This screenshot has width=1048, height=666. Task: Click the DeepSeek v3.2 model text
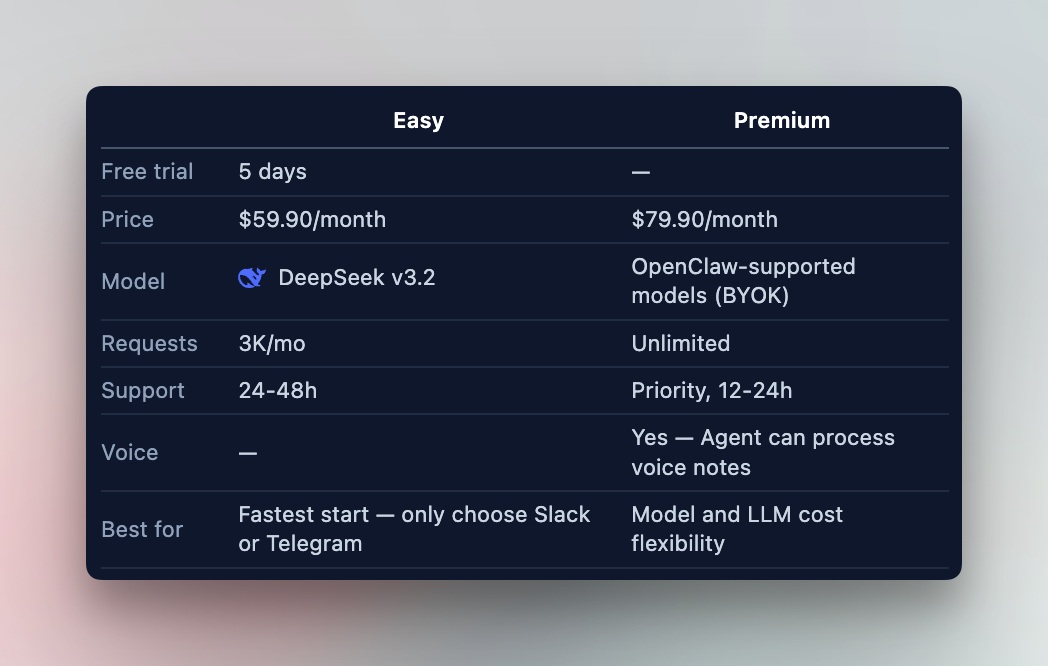(x=357, y=278)
